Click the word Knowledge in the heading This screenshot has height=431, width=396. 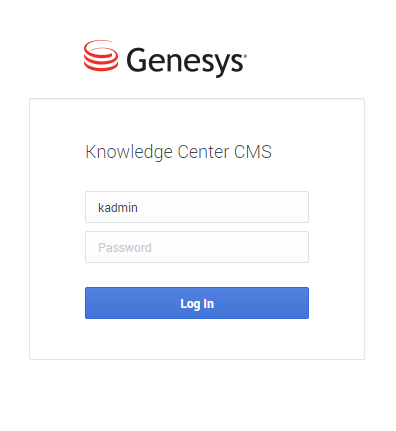click(129, 152)
